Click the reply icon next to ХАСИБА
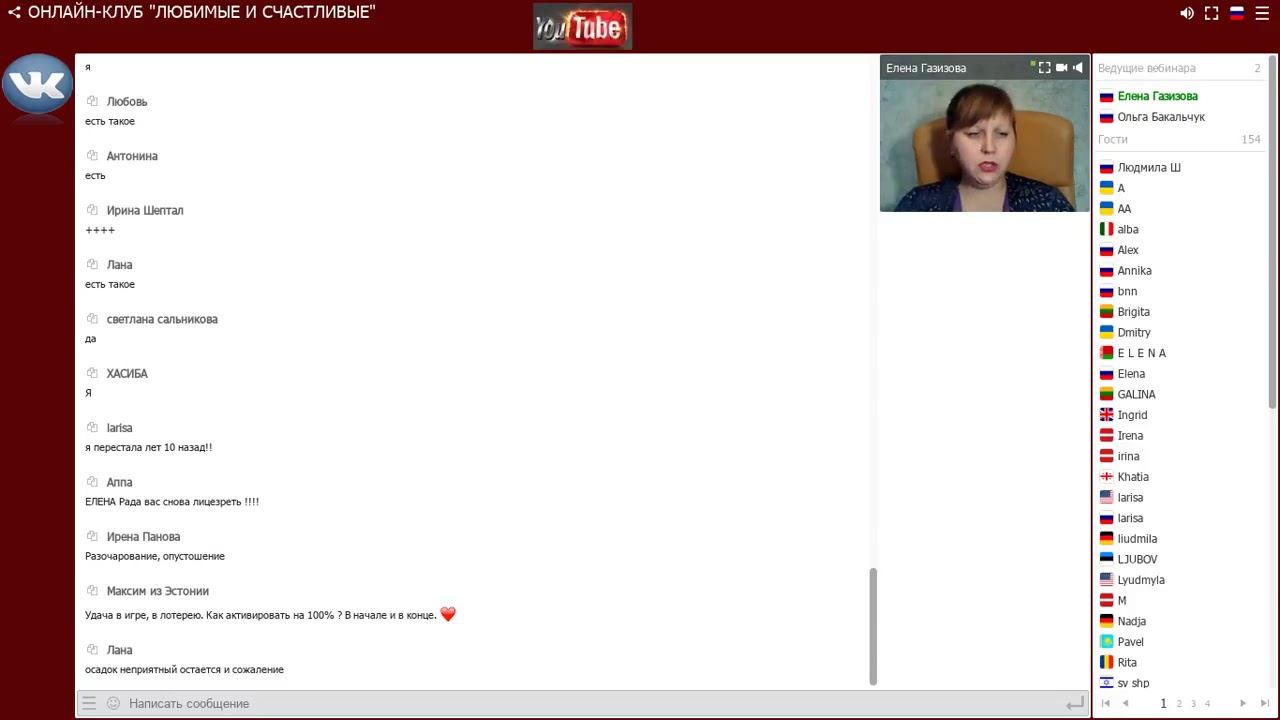Viewport: 1280px width, 720px height. pyautogui.click(x=92, y=373)
